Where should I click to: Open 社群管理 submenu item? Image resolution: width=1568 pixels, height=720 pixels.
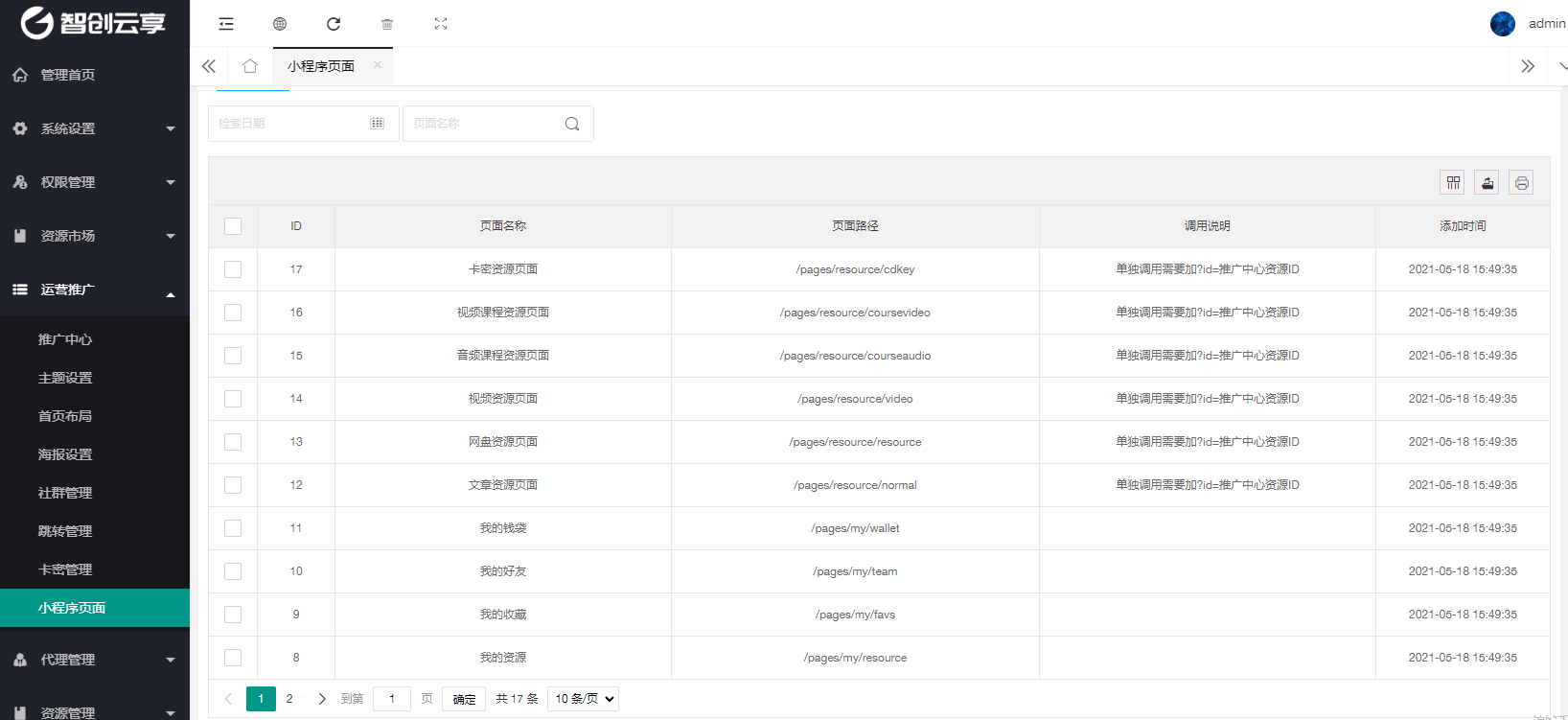click(x=95, y=493)
